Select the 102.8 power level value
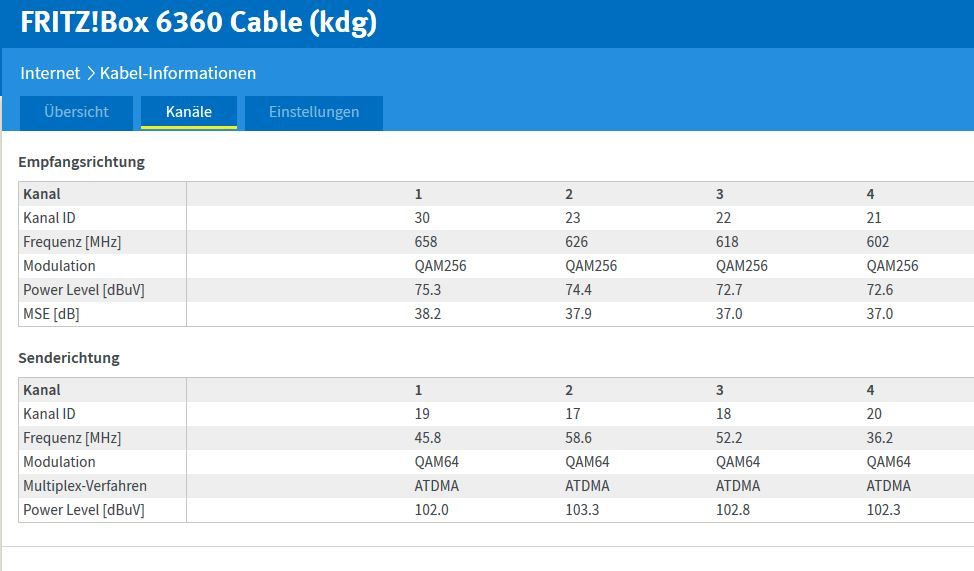The width and height of the screenshot is (974, 571). click(x=734, y=510)
